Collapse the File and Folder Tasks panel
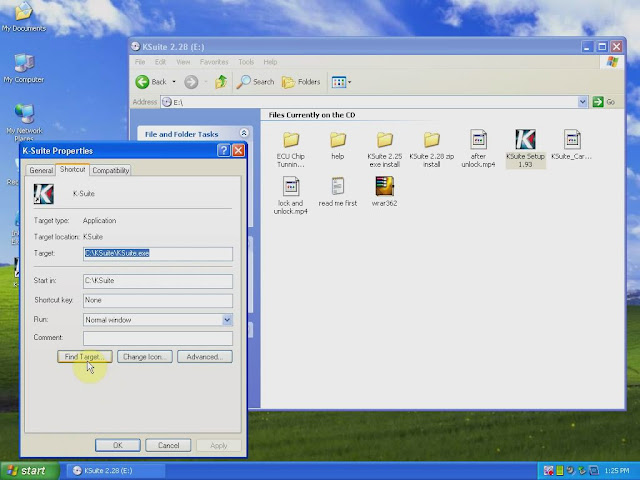The image size is (640, 480). coord(244,133)
